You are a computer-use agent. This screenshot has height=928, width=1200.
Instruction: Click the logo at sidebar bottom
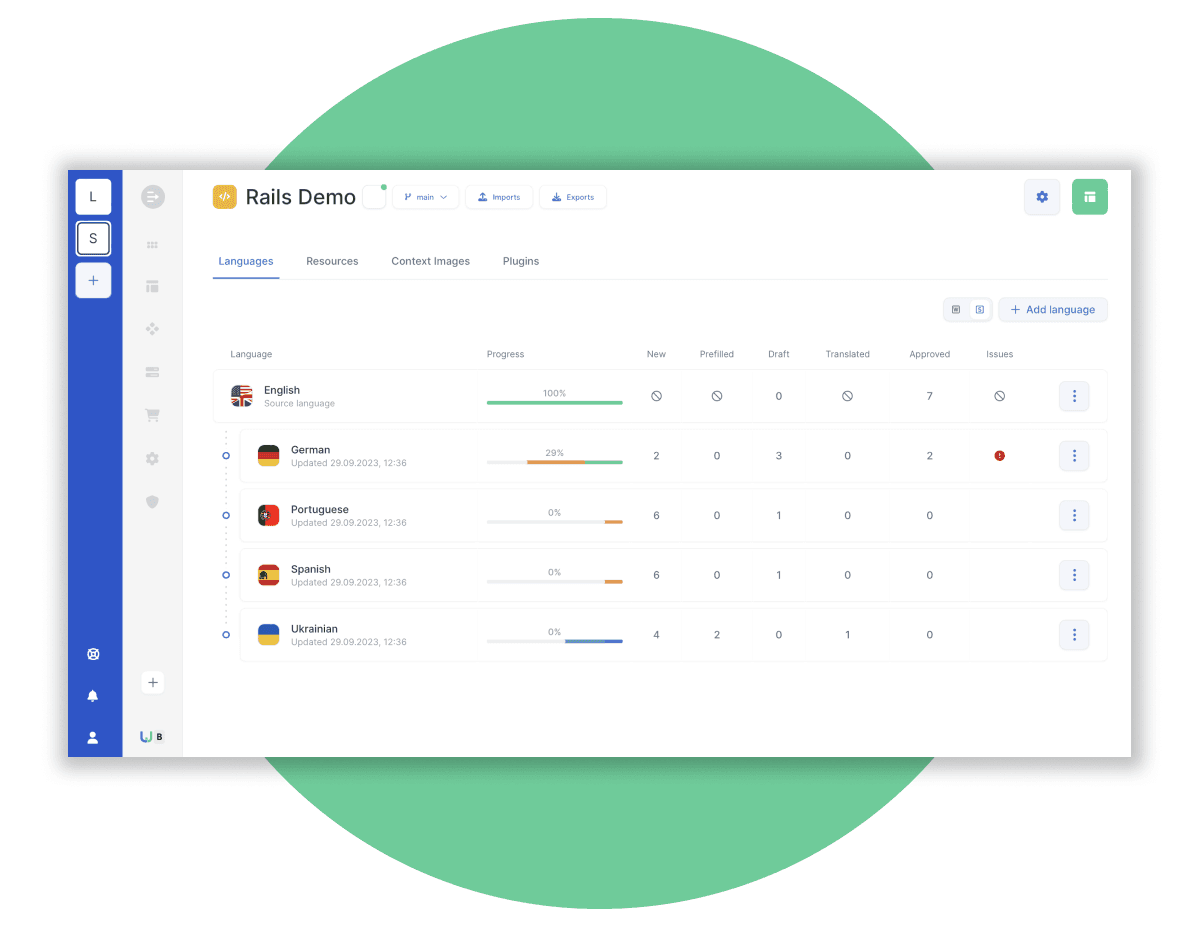[152, 737]
